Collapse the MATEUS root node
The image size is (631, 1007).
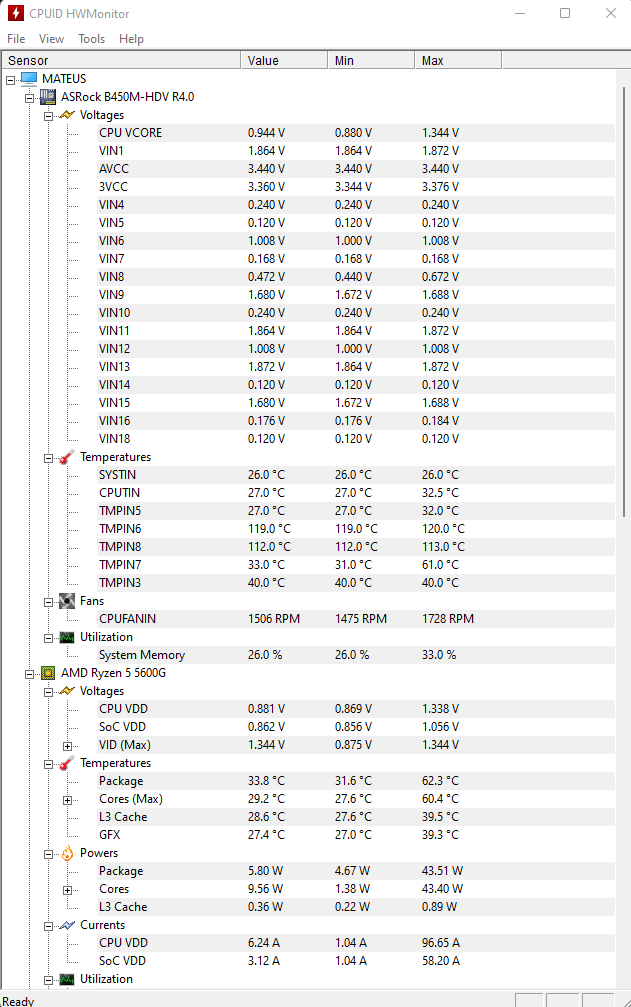tap(11, 80)
